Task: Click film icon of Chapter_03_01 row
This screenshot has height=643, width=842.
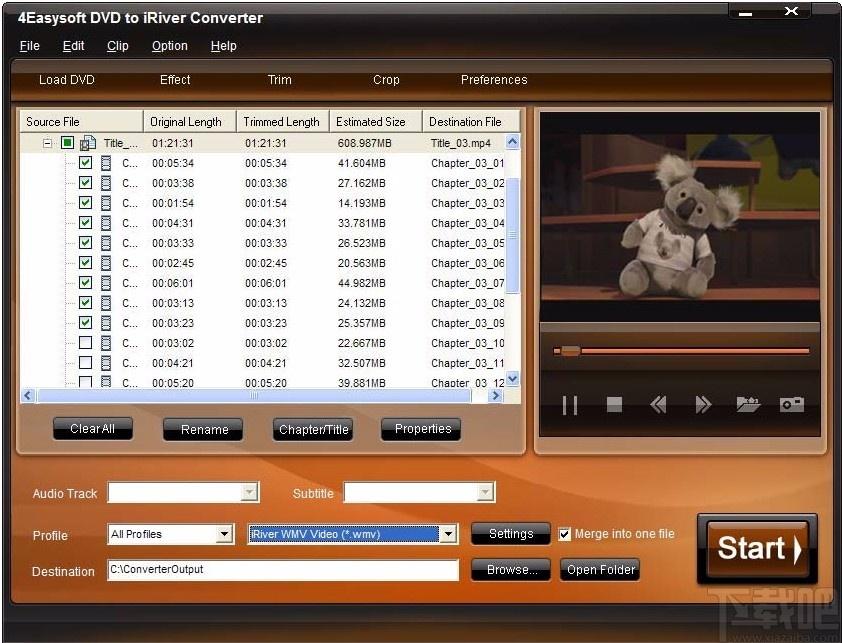Action: [x=106, y=163]
